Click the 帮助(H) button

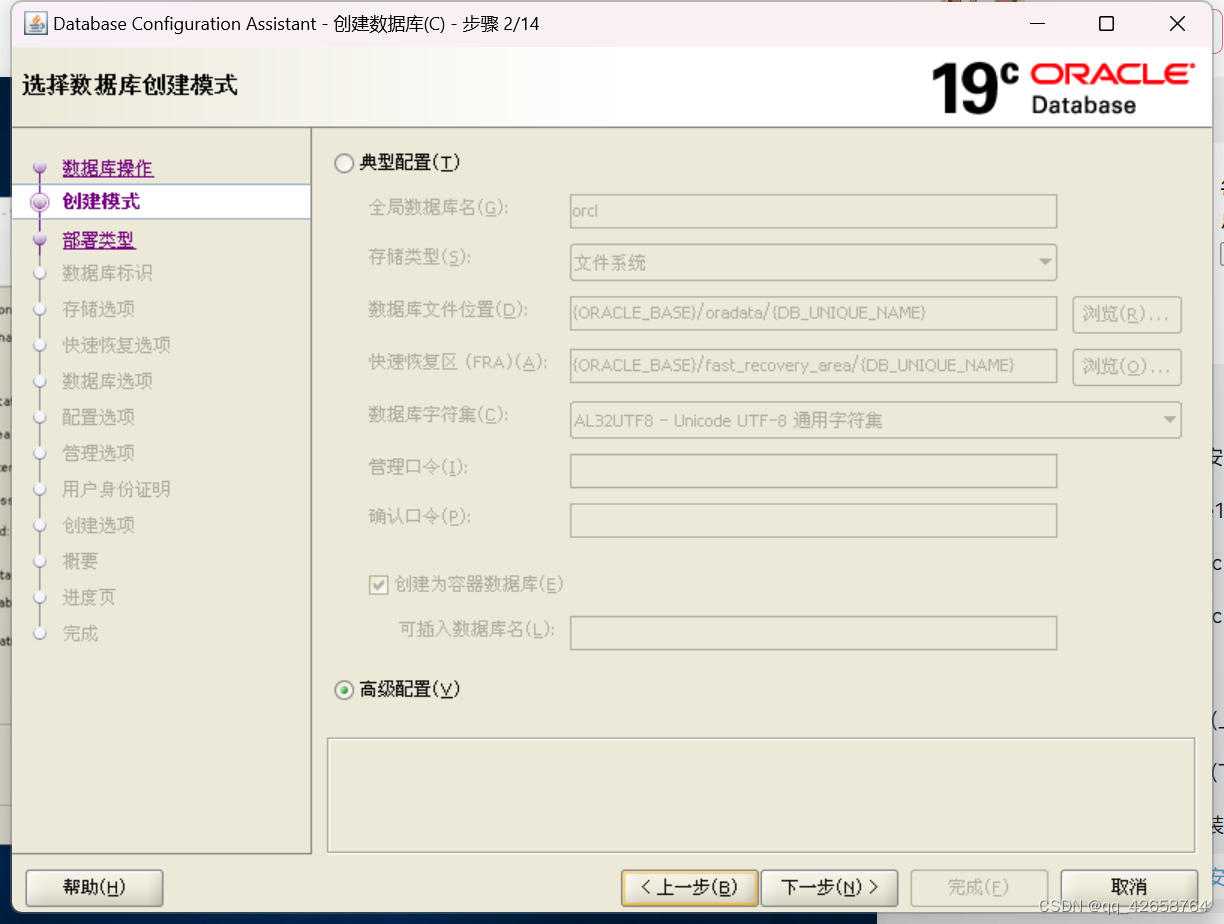point(94,887)
